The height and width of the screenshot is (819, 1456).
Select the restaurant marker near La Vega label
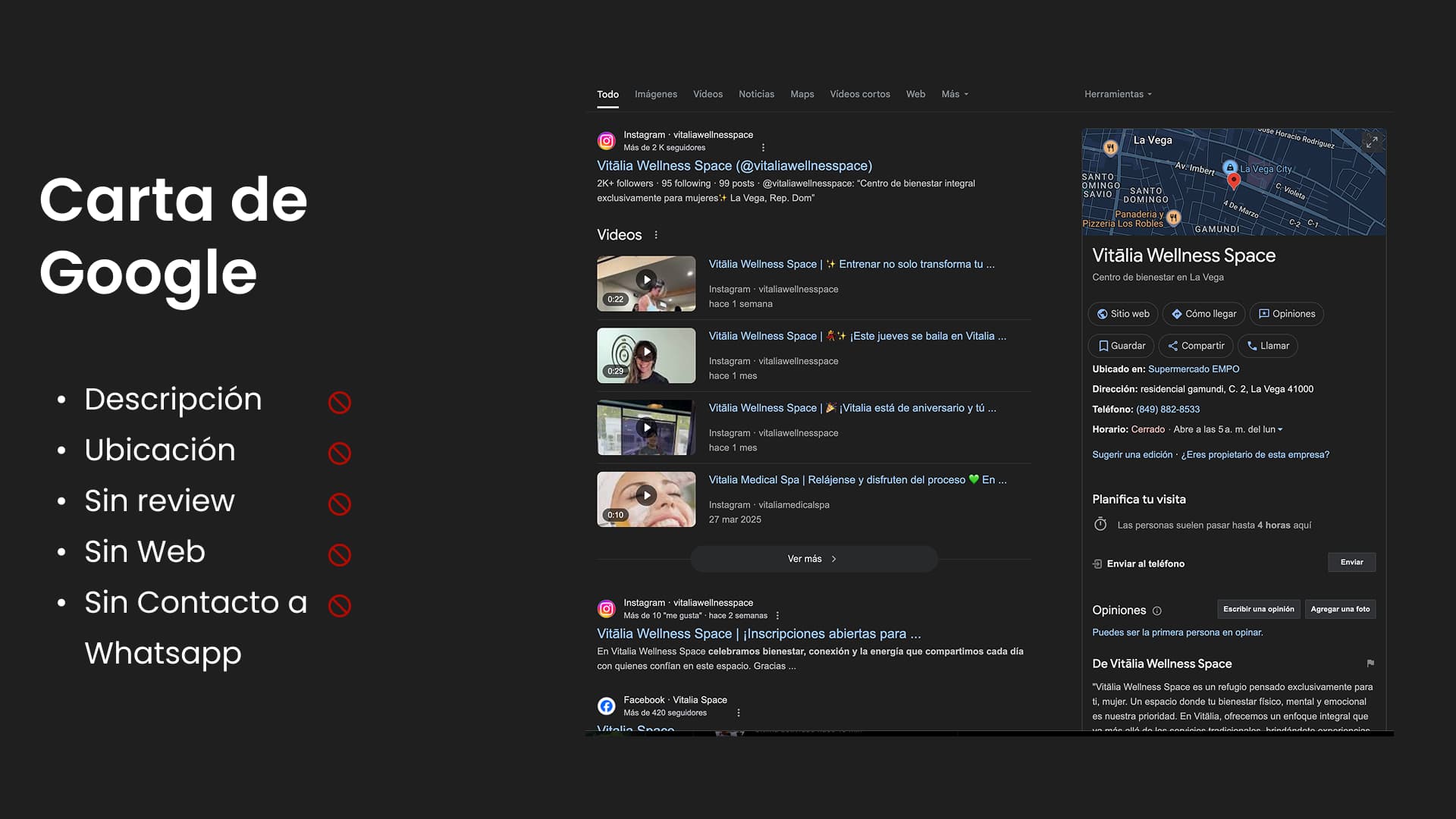coord(1110,148)
